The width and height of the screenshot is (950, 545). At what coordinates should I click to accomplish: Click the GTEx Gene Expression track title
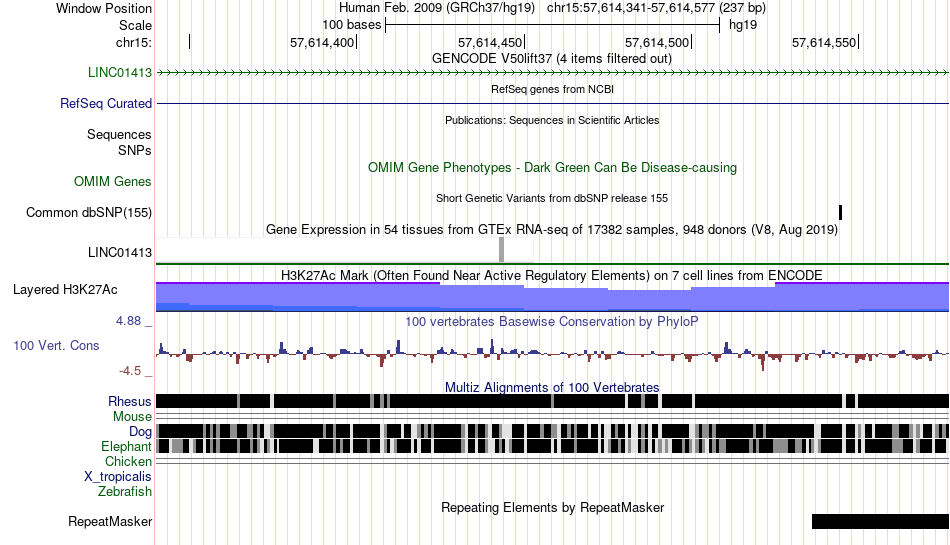pos(552,230)
